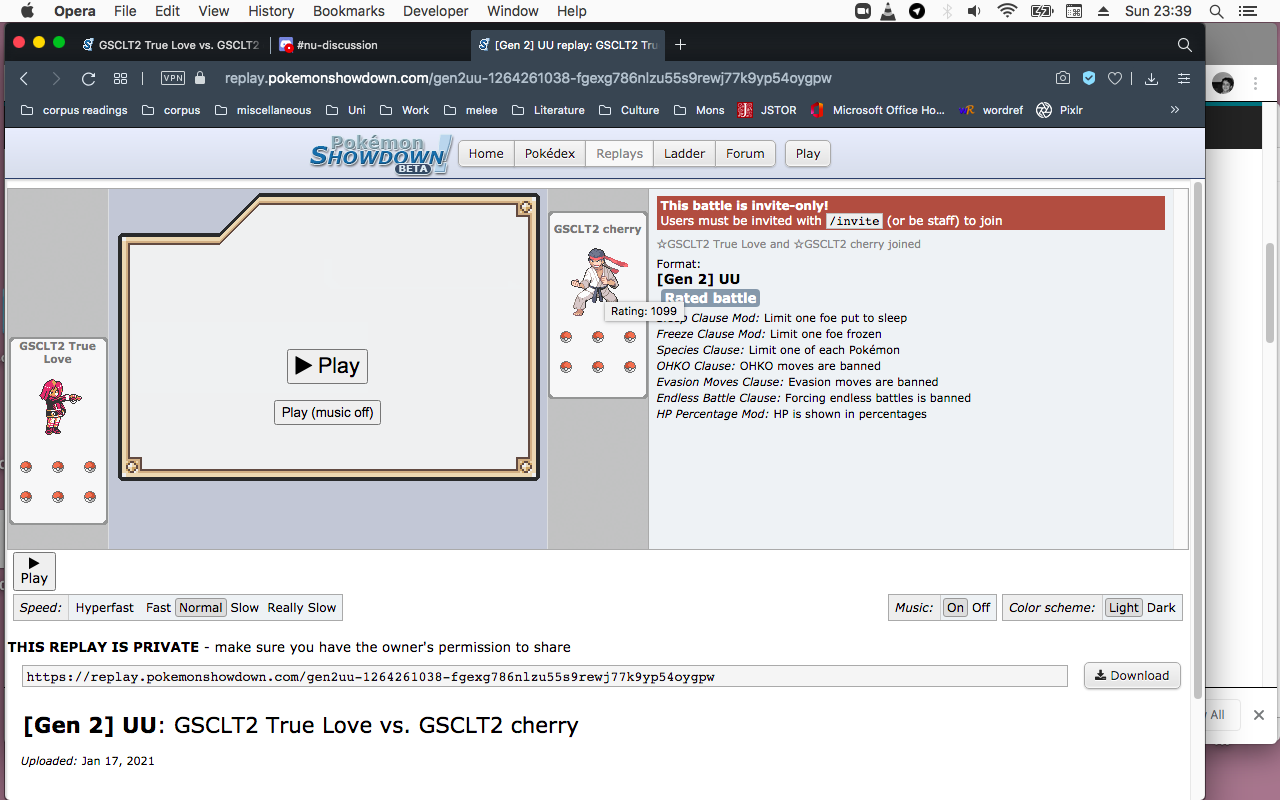Screen dimensions: 1280x800
Task: Open the Easy Setup sliders icon
Action: pos(1184,78)
